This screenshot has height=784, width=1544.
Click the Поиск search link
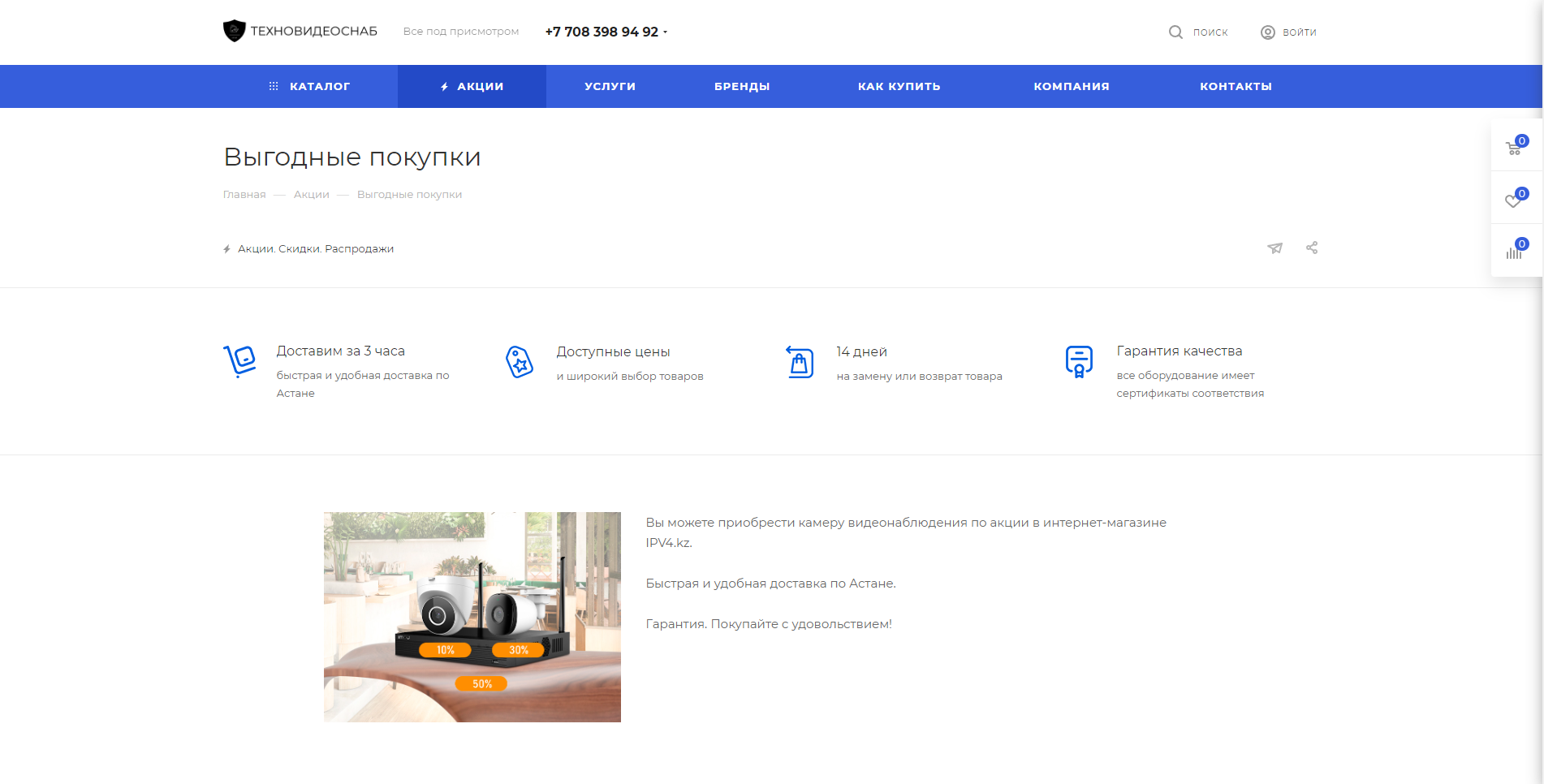pos(1210,32)
